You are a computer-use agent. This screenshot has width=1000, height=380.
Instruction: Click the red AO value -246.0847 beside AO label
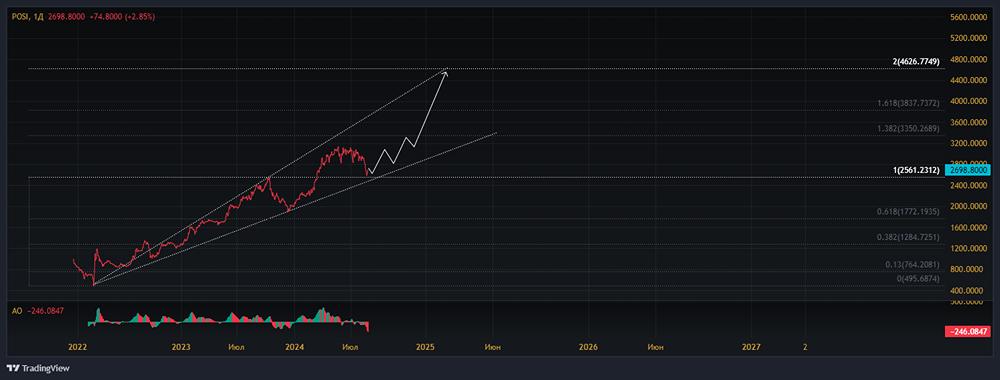(x=46, y=311)
